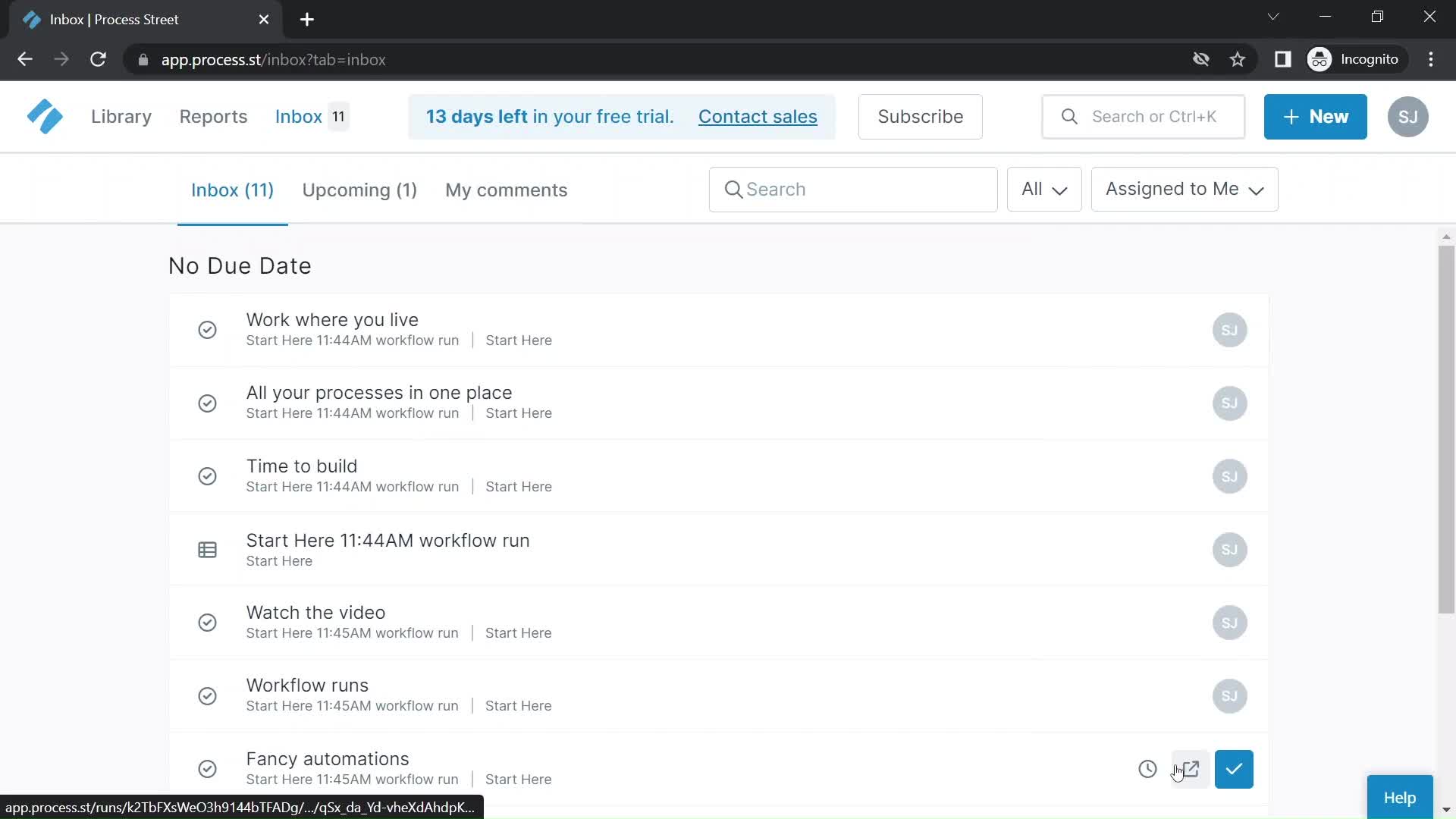Click the table/grid icon on Start Here workflow run
This screenshot has width=1456, height=819.
click(207, 549)
